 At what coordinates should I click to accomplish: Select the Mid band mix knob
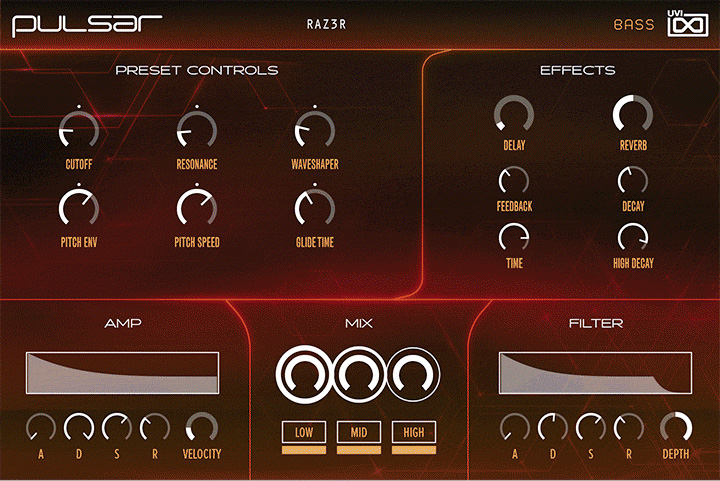pos(359,375)
